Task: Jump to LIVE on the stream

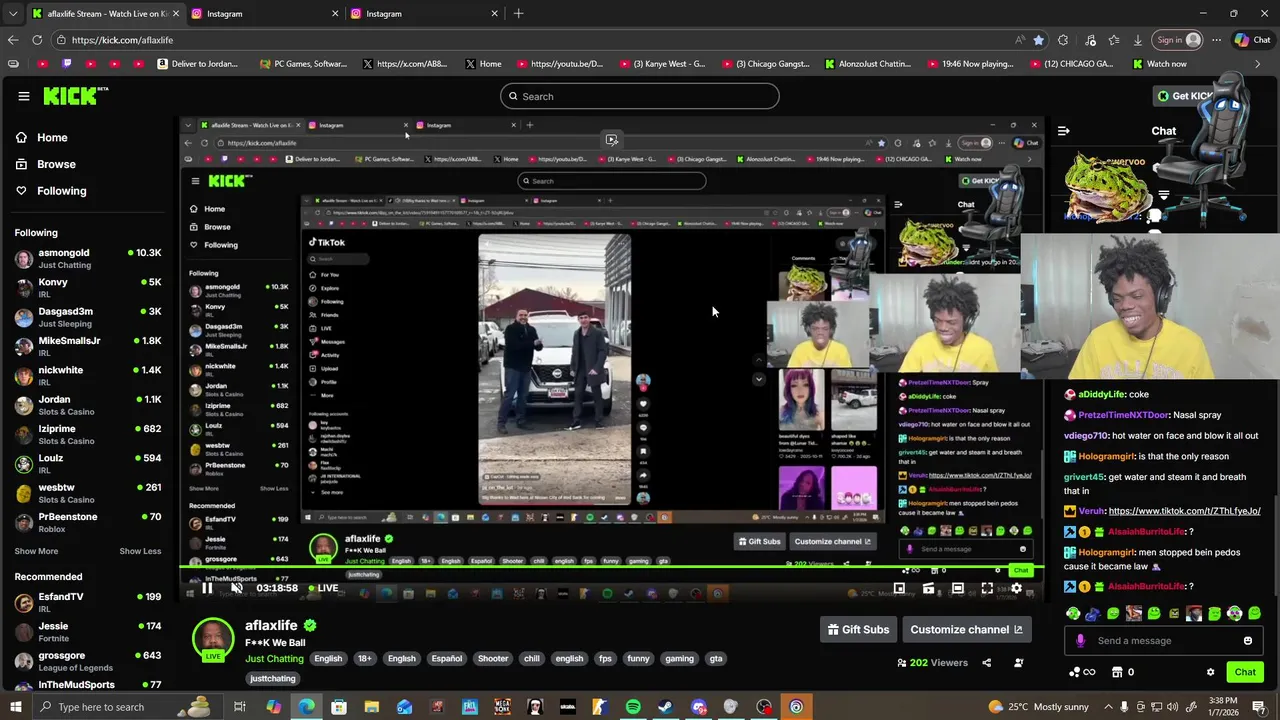Action: click(322, 588)
